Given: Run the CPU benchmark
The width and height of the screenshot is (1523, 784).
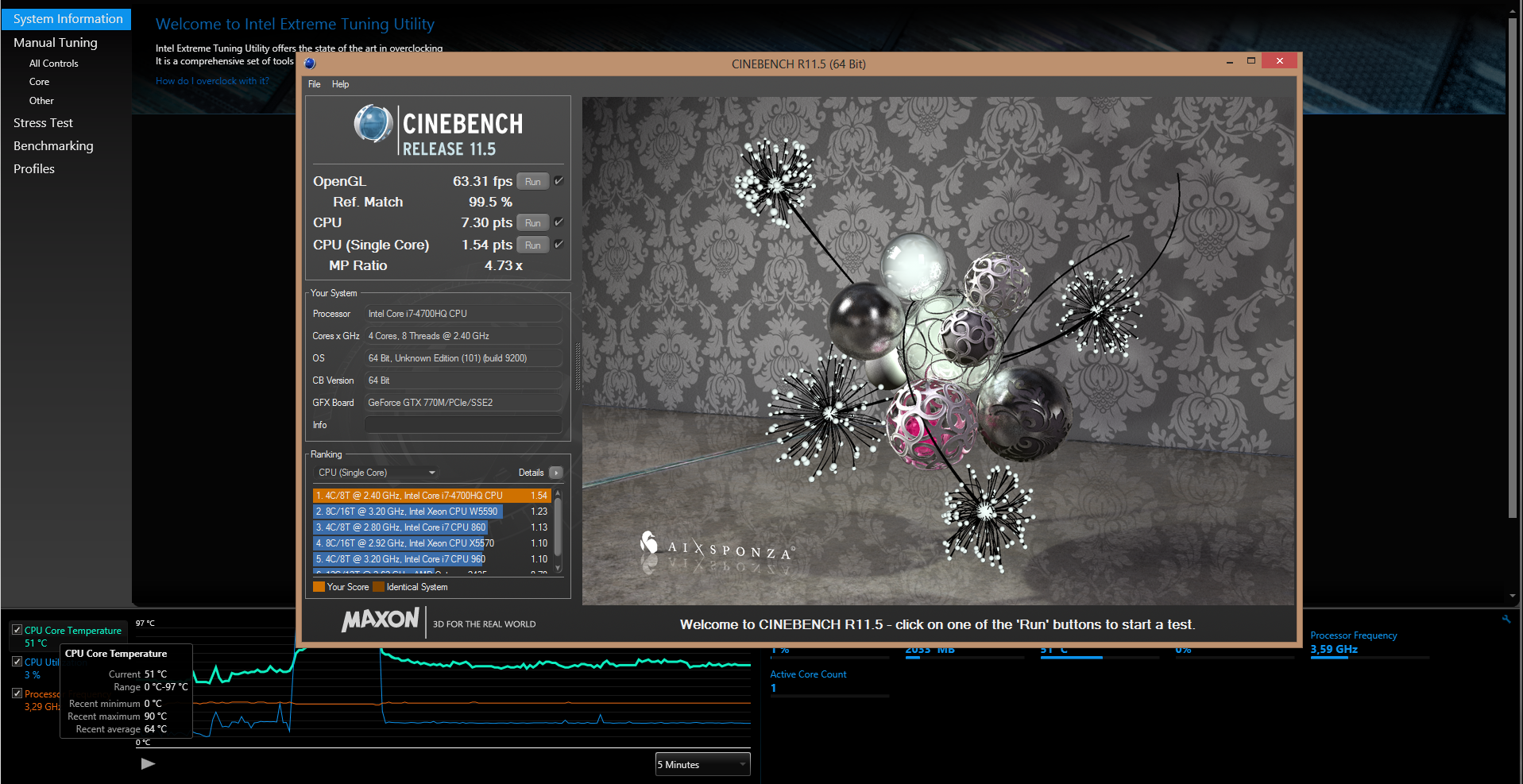Looking at the screenshot, I should (532, 223).
